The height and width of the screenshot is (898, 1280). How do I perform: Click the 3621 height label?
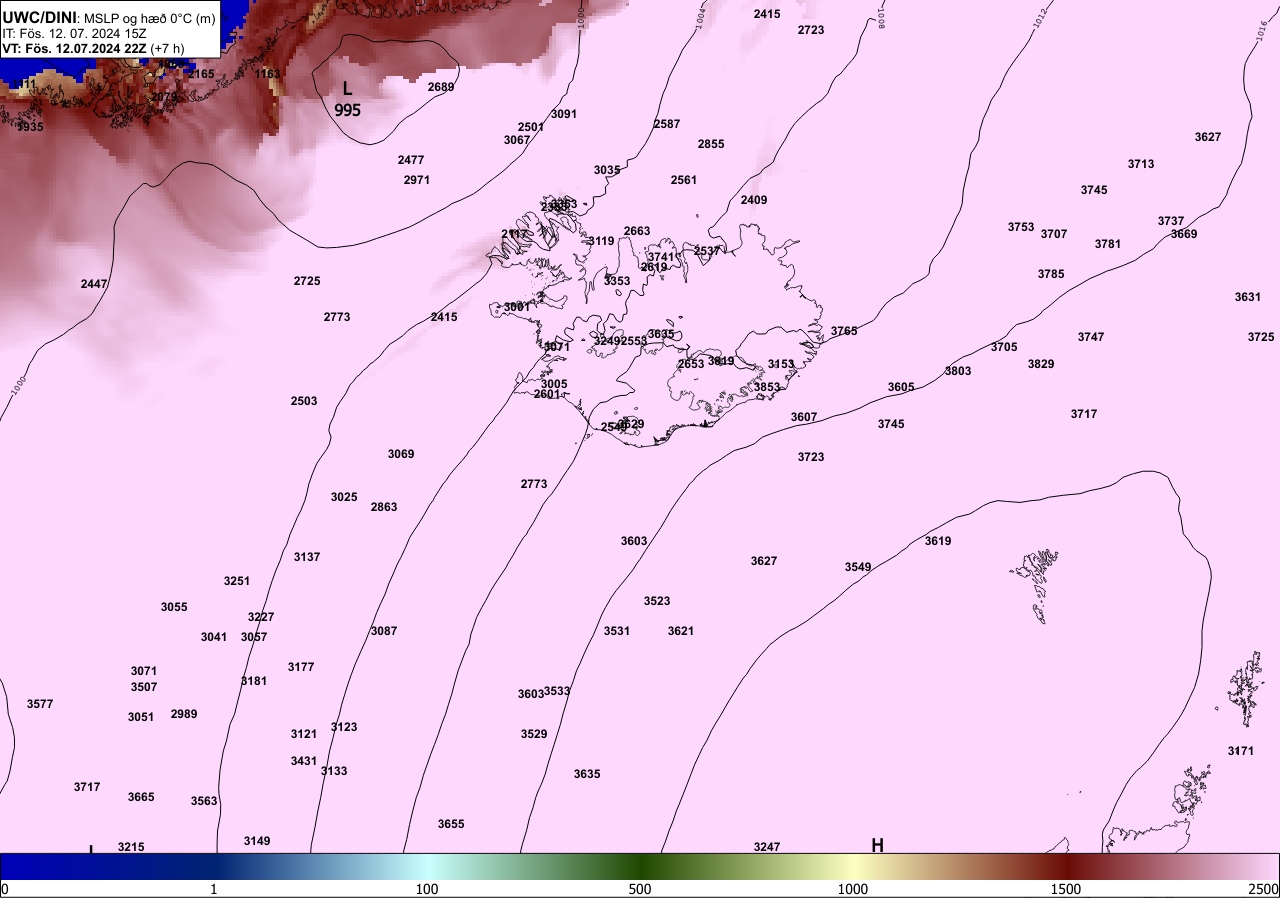coord(681,631)
